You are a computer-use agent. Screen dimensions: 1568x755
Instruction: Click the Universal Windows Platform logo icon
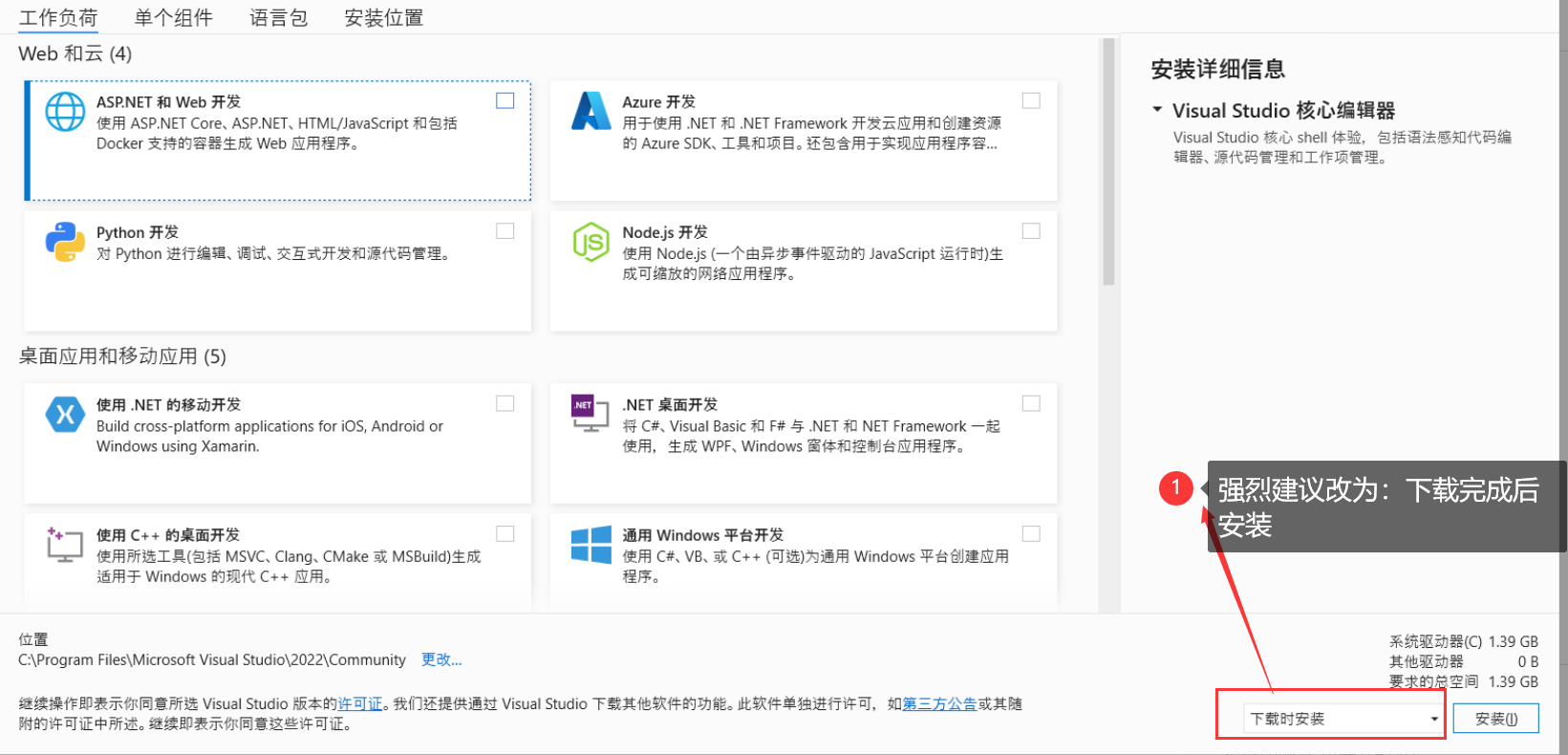[x=591, y=544]
